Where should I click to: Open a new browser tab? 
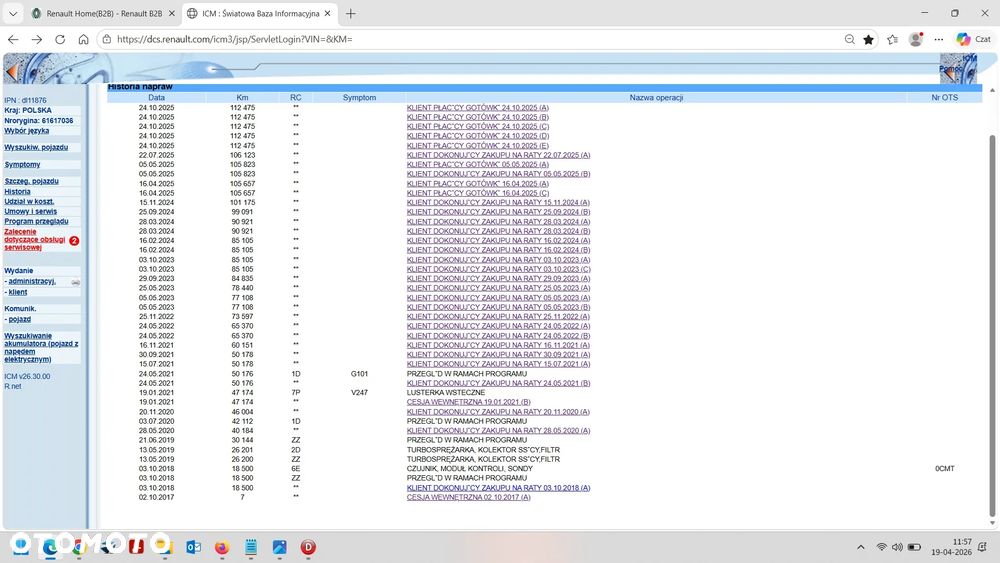[350, 13]
